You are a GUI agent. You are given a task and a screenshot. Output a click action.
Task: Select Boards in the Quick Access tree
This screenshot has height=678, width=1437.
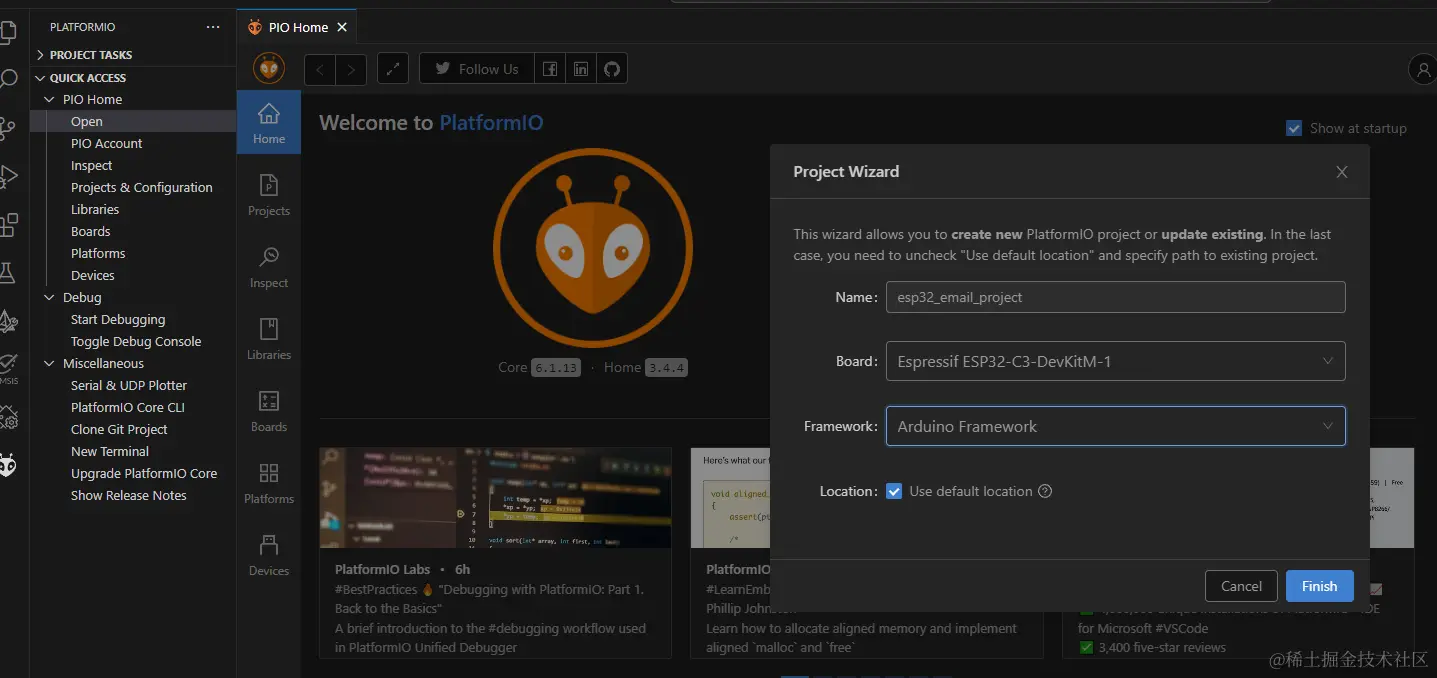click(x=133, y=231)
